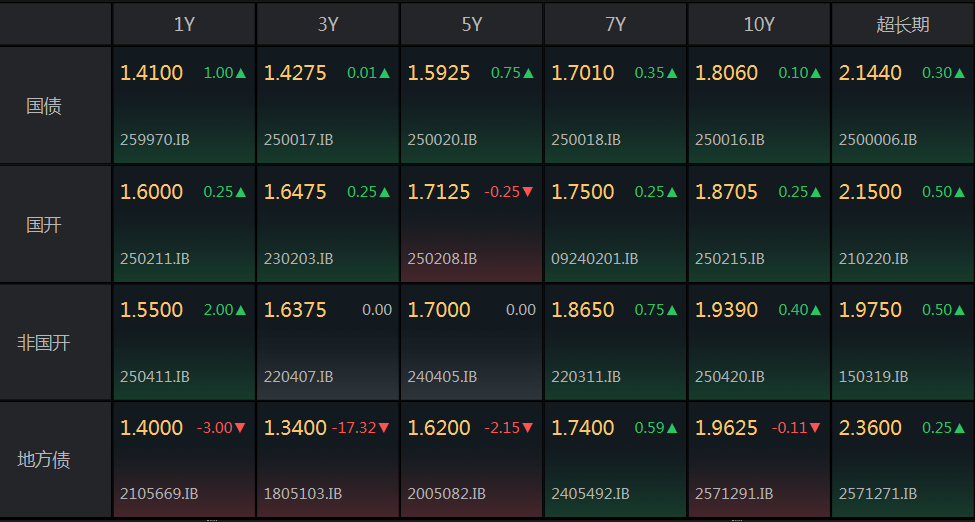Click the 国债 row label
The image size is (975, 522).
[44, 106]
